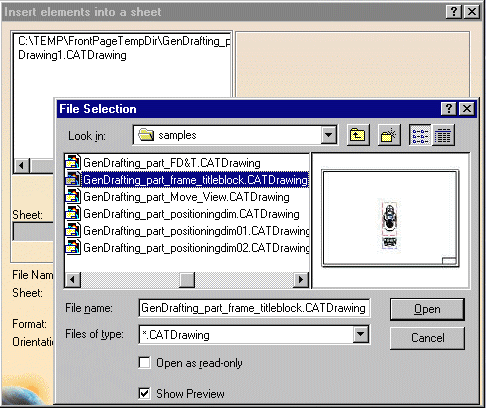Uncheck the Show Preview checkbox
486x408 pixels.
pyautogui.click(x=144, y=393)
